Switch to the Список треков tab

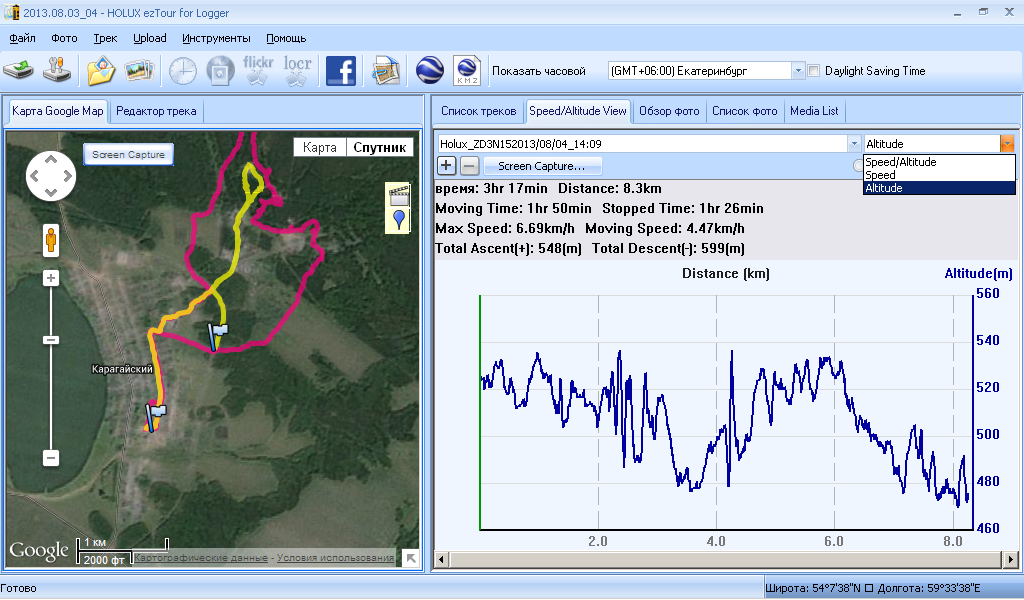click(479, 111)
